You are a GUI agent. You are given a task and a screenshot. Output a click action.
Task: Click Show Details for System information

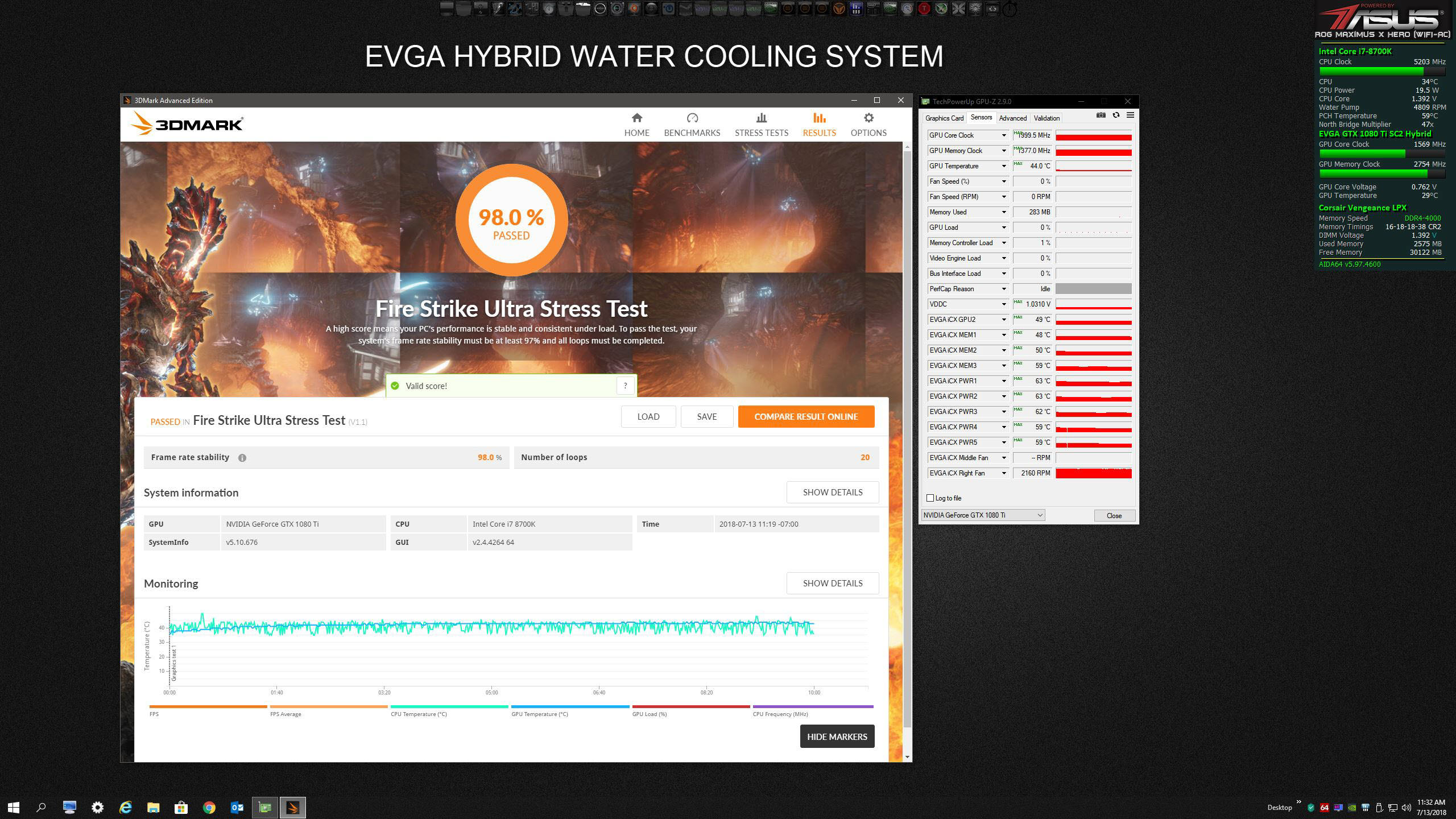[832, 493]
